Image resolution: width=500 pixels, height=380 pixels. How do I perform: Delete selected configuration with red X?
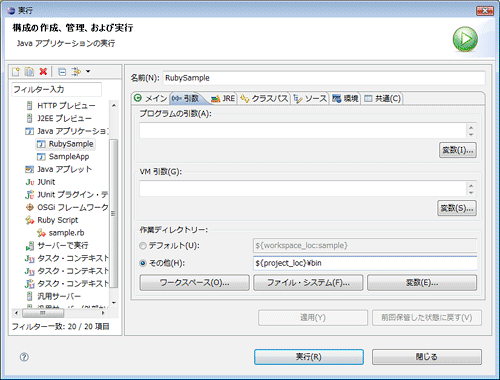(x=43, y=71)
